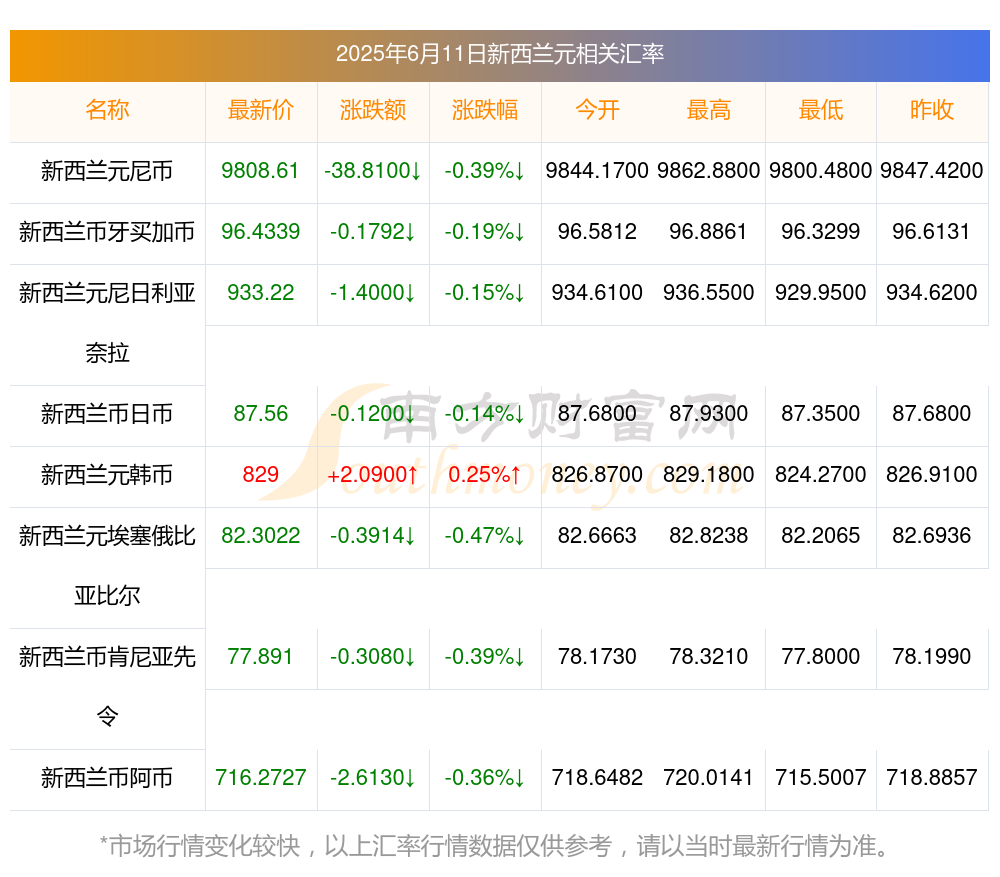Select the 名称 column header

click(x=107, y=110)
